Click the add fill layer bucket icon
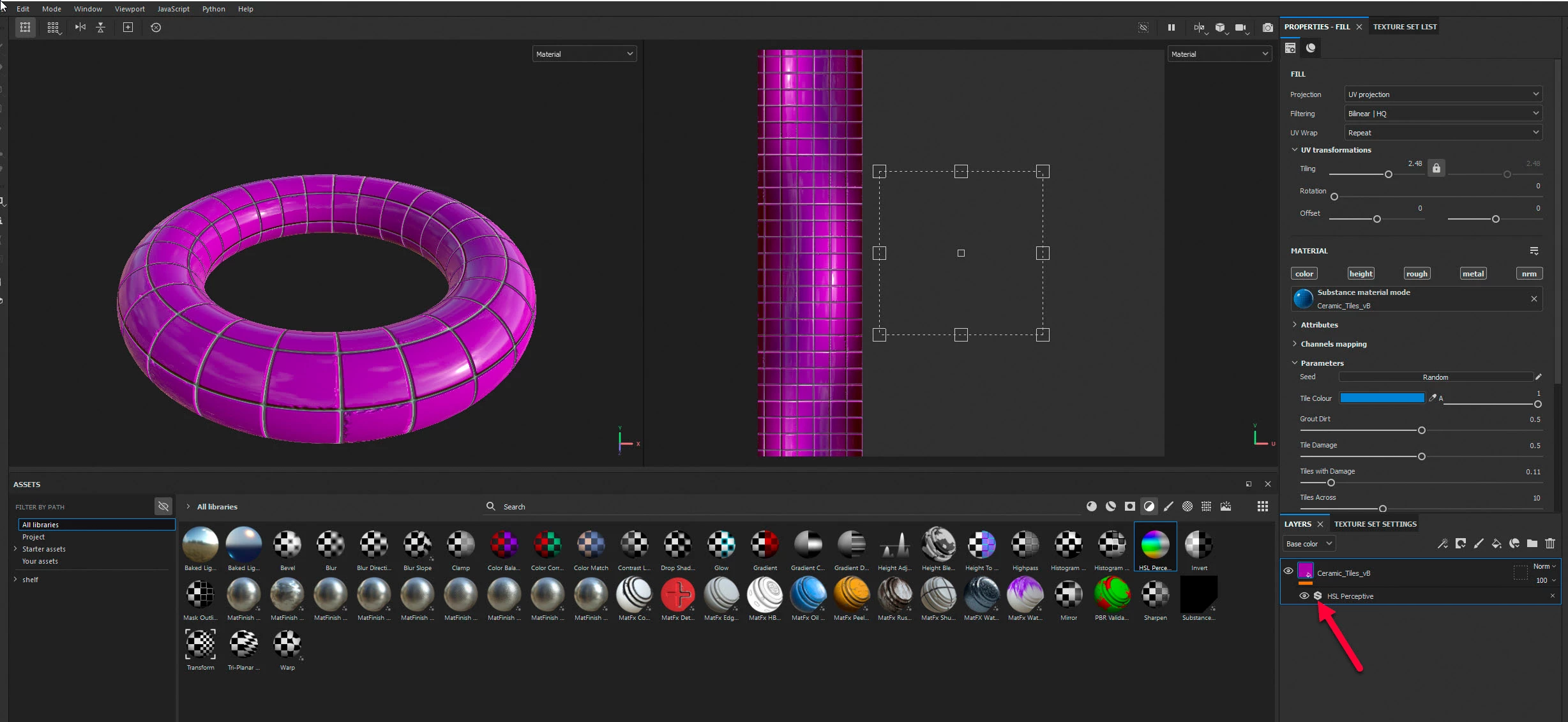 click(1496, 543)
